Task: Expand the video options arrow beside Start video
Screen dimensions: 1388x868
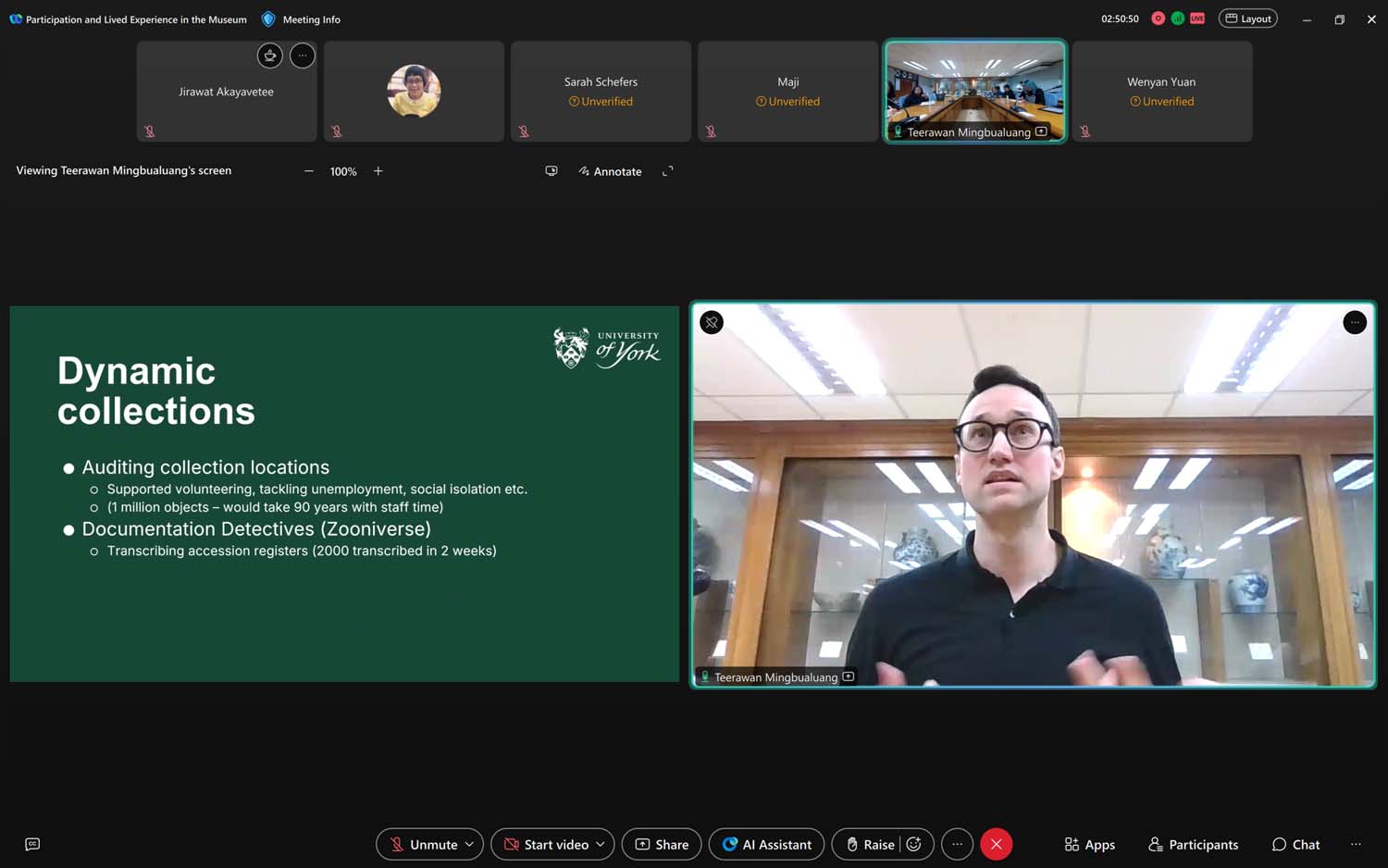Action: click(601, 844)
